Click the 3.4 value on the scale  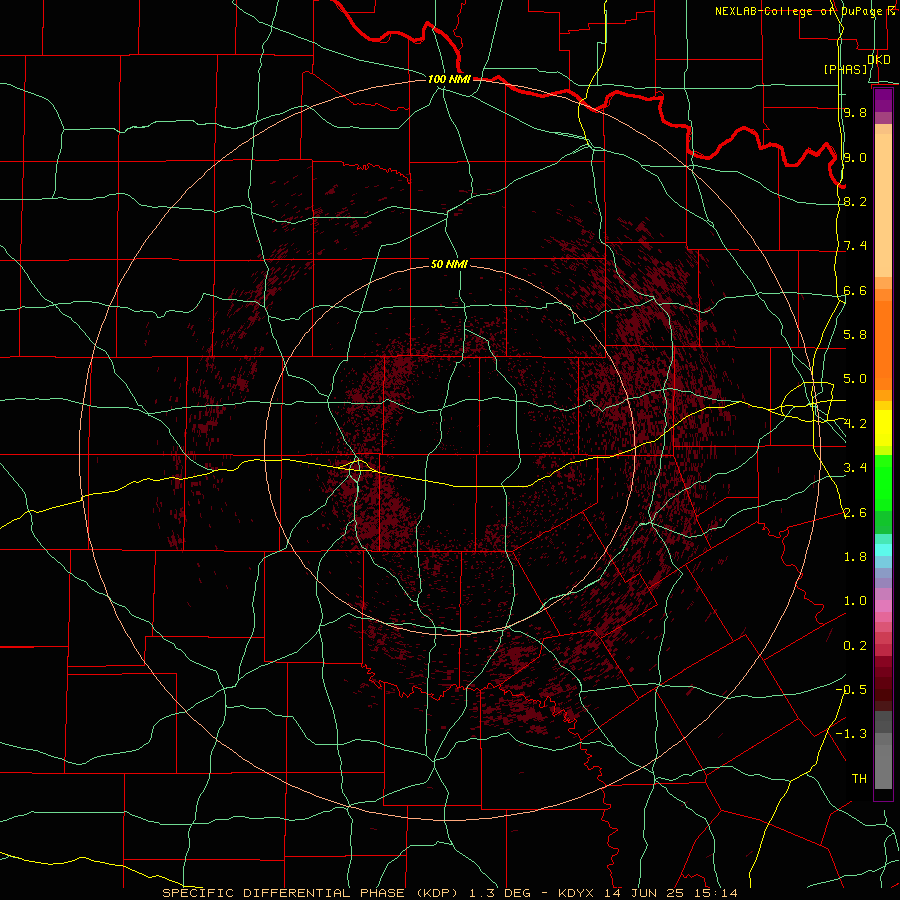click(x=855, y=468)
